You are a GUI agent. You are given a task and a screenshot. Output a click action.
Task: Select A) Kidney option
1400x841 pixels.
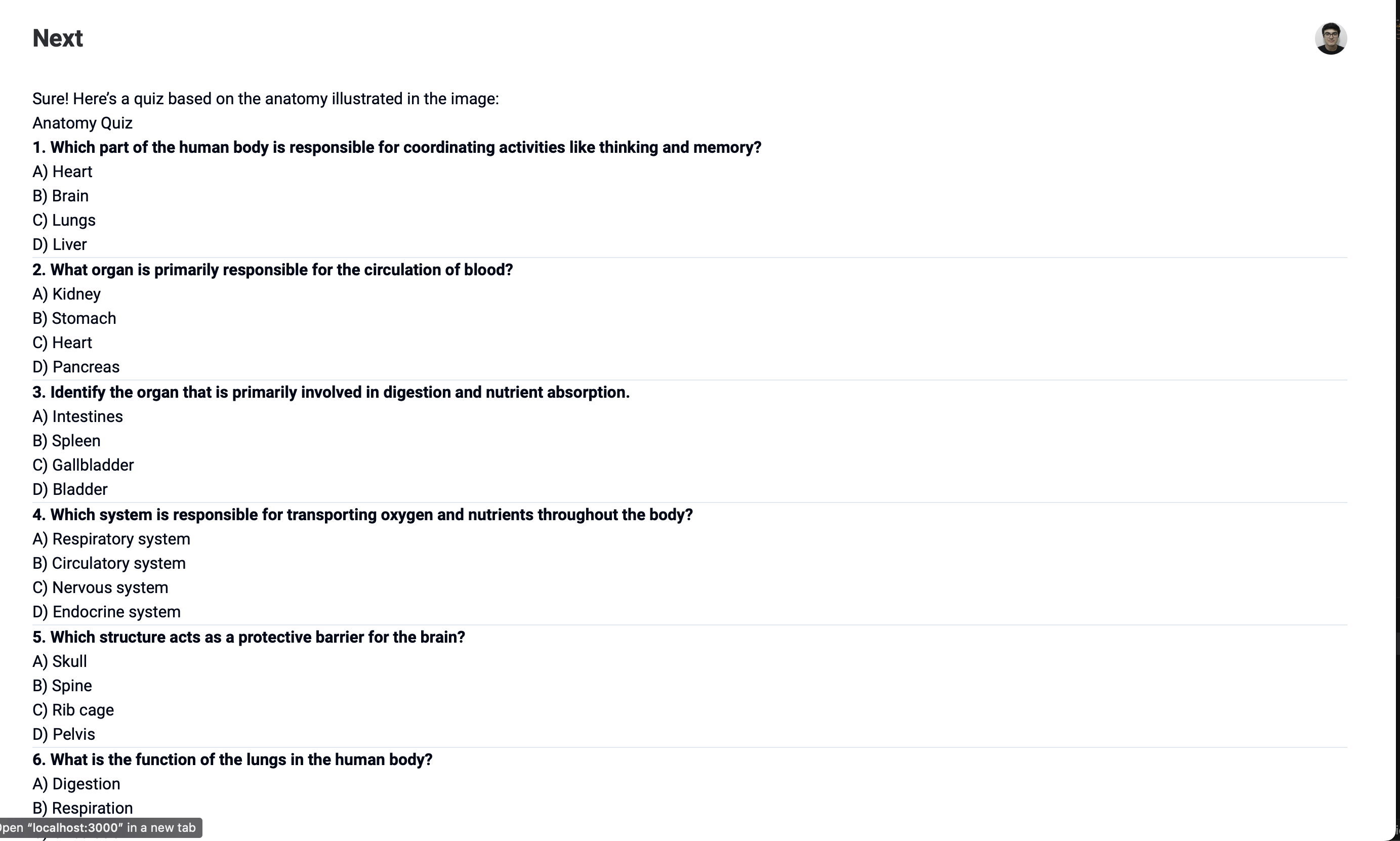coord(66,294)
